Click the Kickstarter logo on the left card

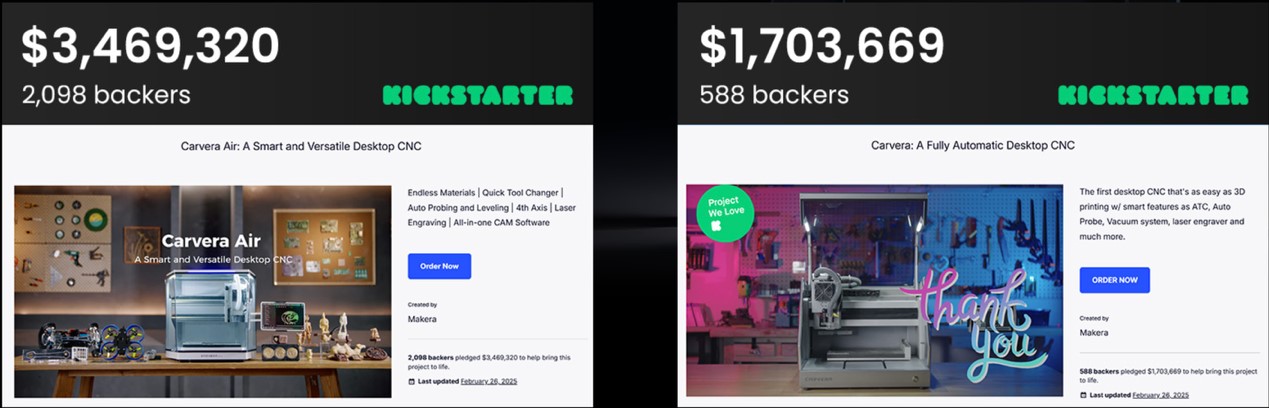pos(478,96)
